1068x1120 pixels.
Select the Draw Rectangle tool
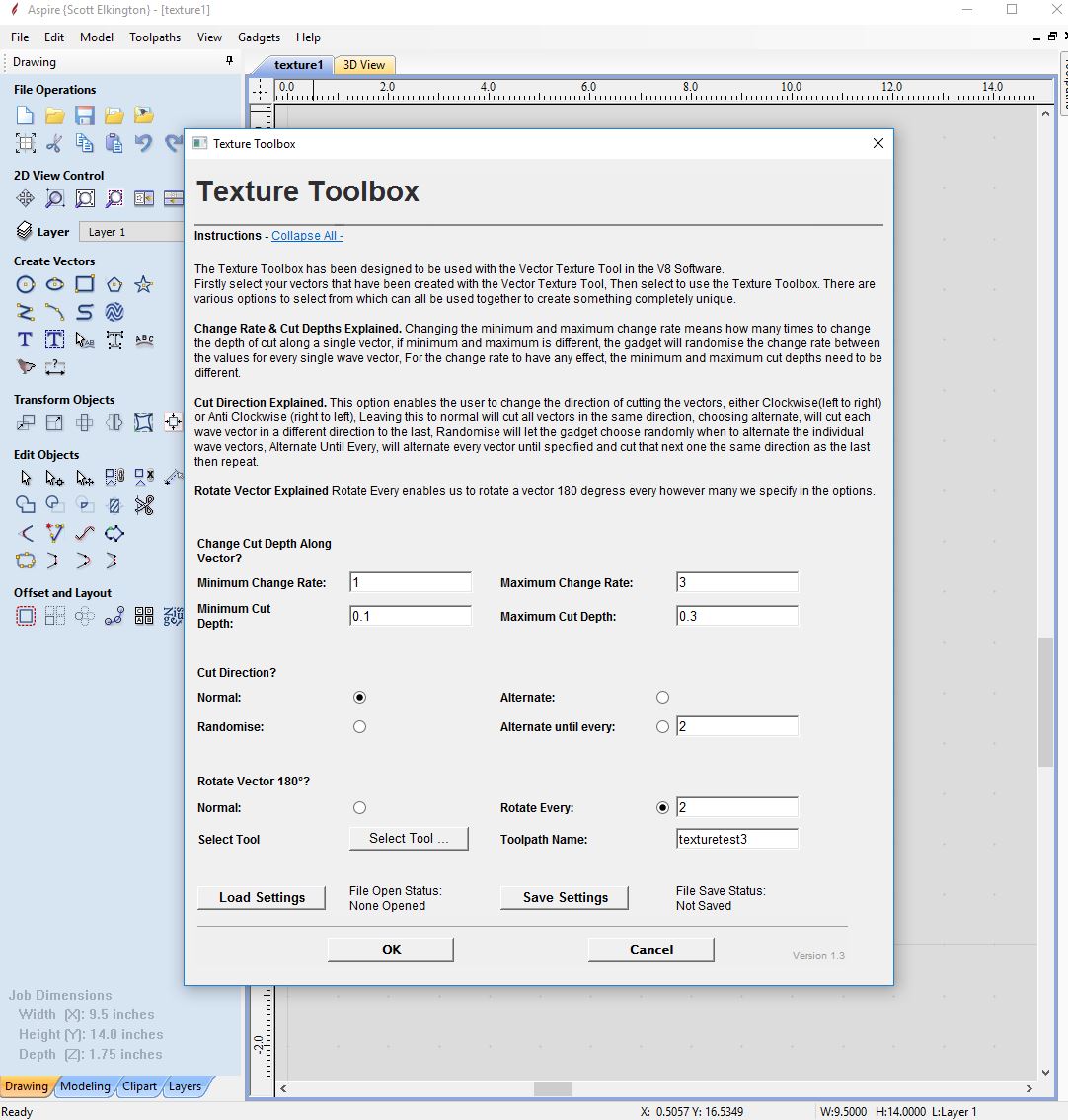coord(85,284)
